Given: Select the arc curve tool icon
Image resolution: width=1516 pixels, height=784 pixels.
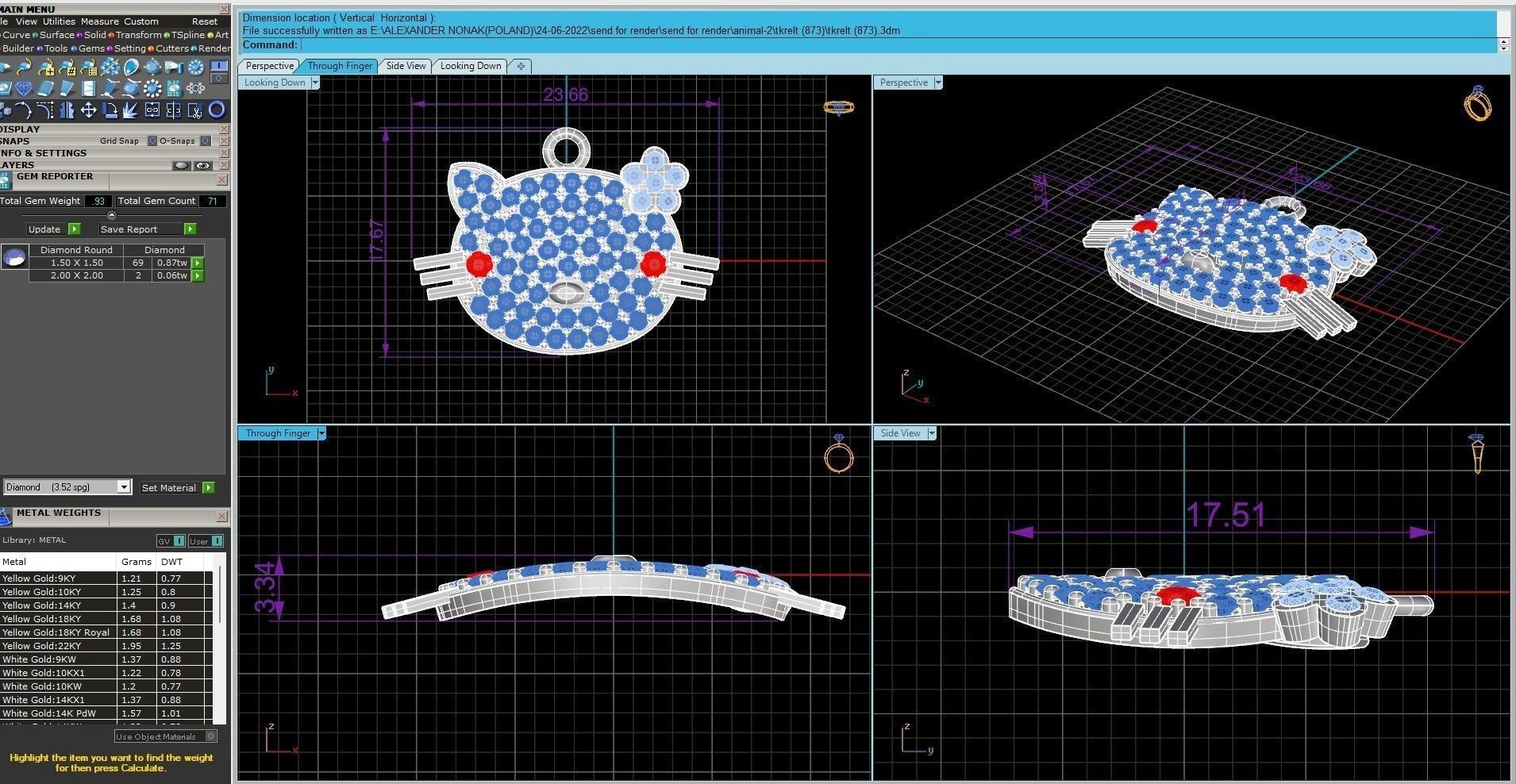Looking at the screenshot, I should (x=23, y=110).
